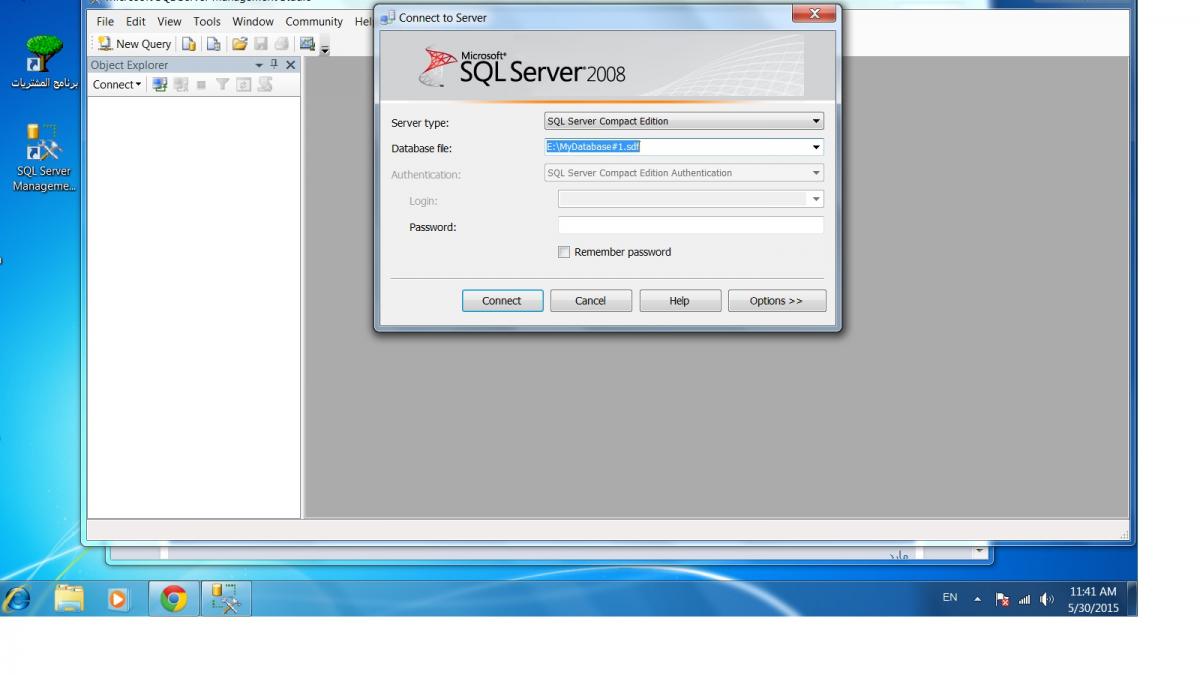Click the SQL Server Management Studio taskbar icon
The image size is (1200, 675).
tap(227, 599)
